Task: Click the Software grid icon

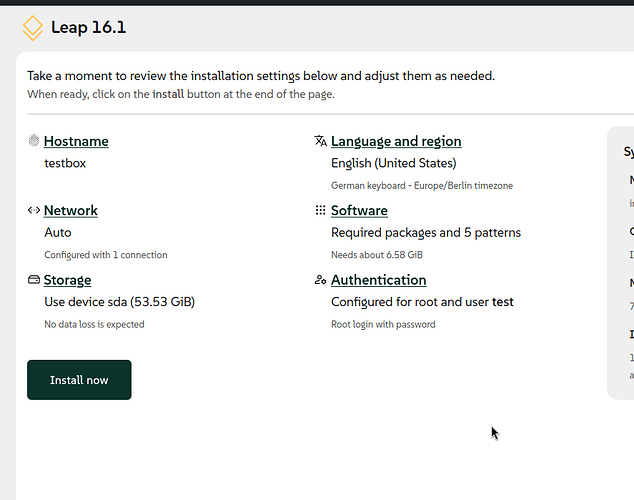Action: click(321, 210)
